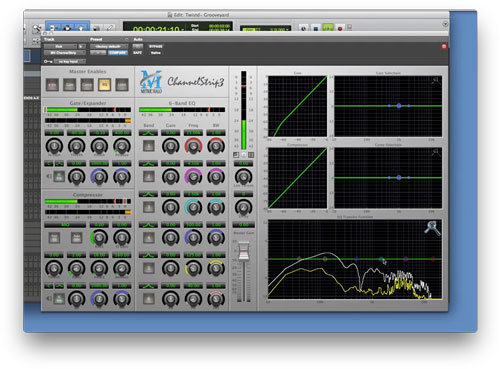Select center node on Comp Sidechain graph

coord(399,178)
